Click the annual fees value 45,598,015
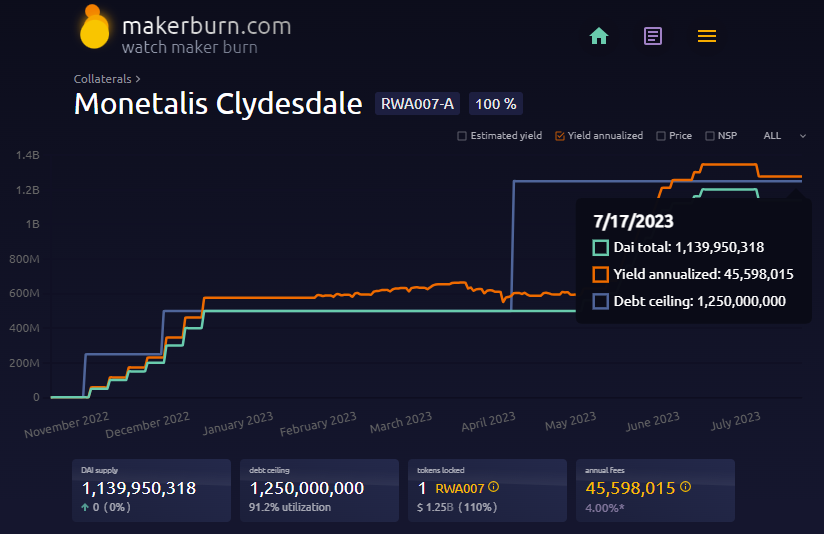The width and height of the screenshot is (824, 534). (630, 488)
